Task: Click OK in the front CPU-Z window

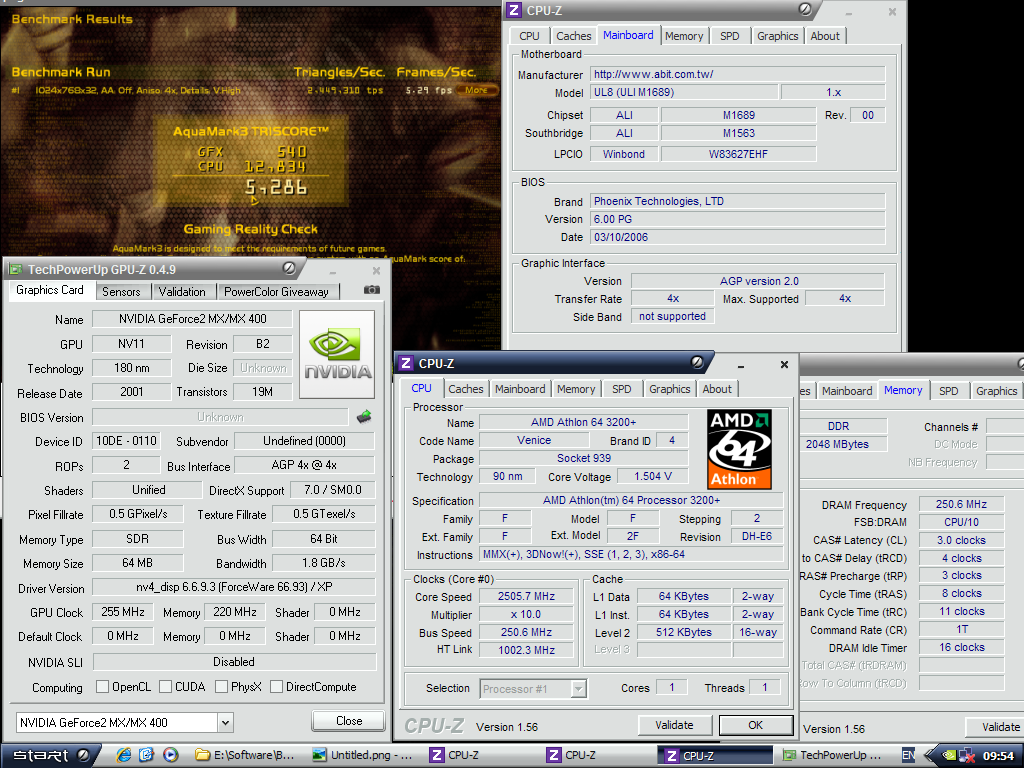Action: coord(756,725)
